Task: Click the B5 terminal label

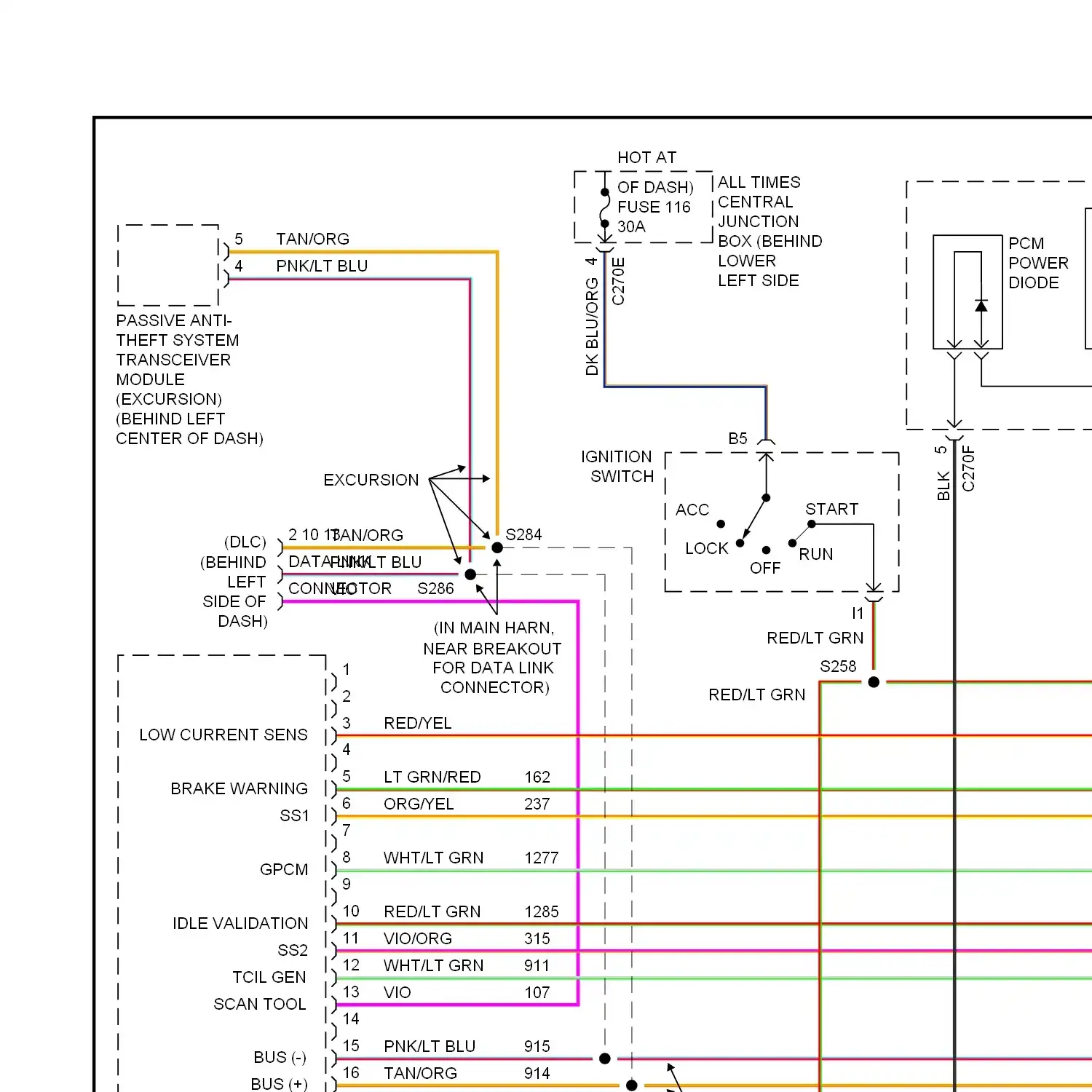Action: pyautogui.click(x=737, y=439)
